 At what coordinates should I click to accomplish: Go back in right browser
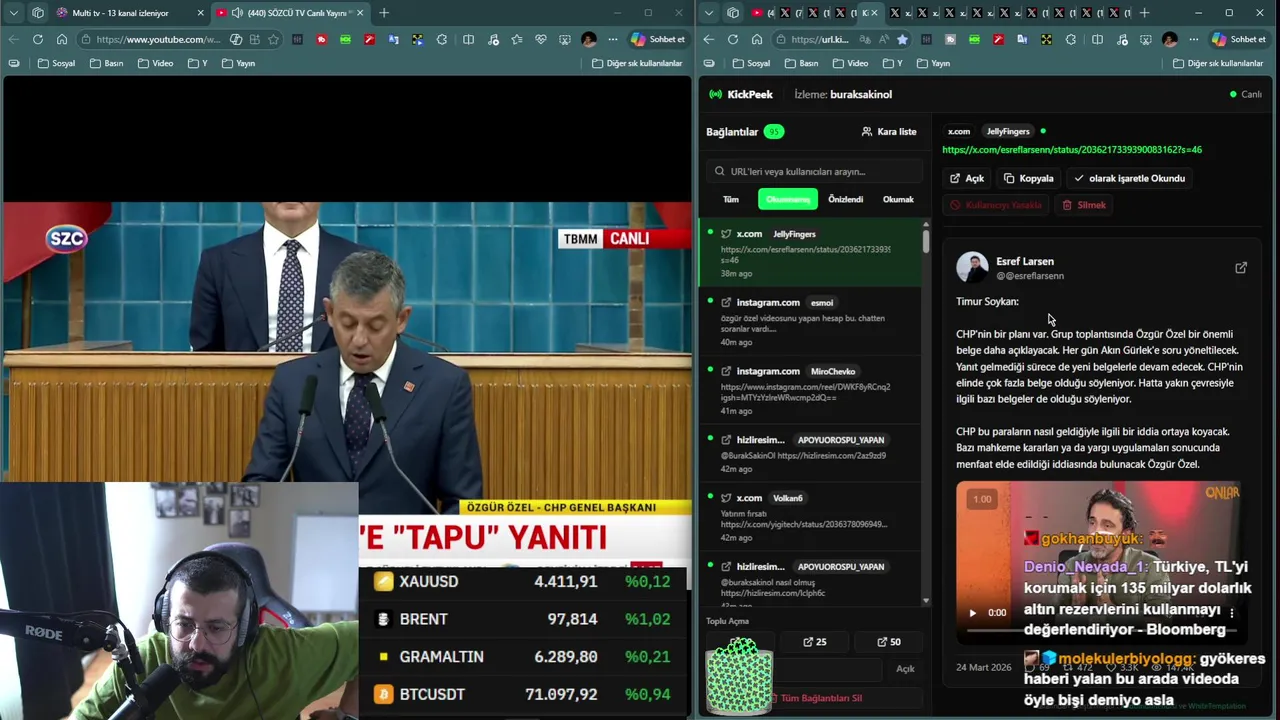coord(708,39)
